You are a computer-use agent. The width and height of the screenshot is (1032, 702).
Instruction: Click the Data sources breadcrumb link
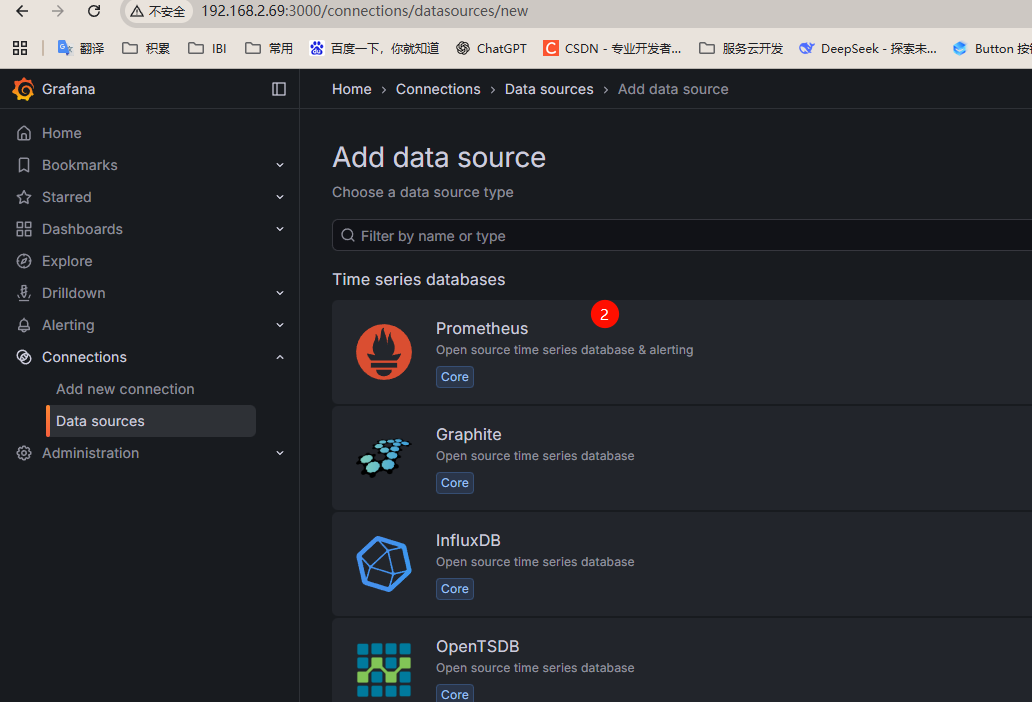[x=549, y=89]
